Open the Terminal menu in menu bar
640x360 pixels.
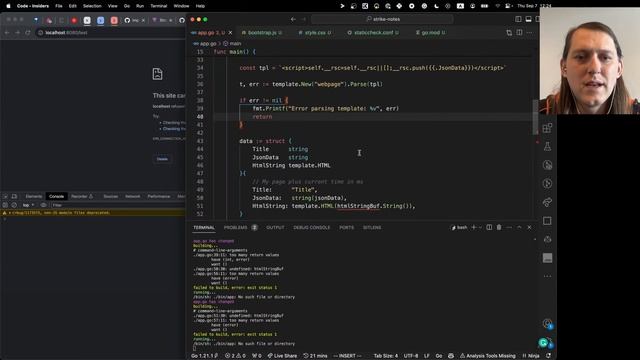(x=158, y=6)
